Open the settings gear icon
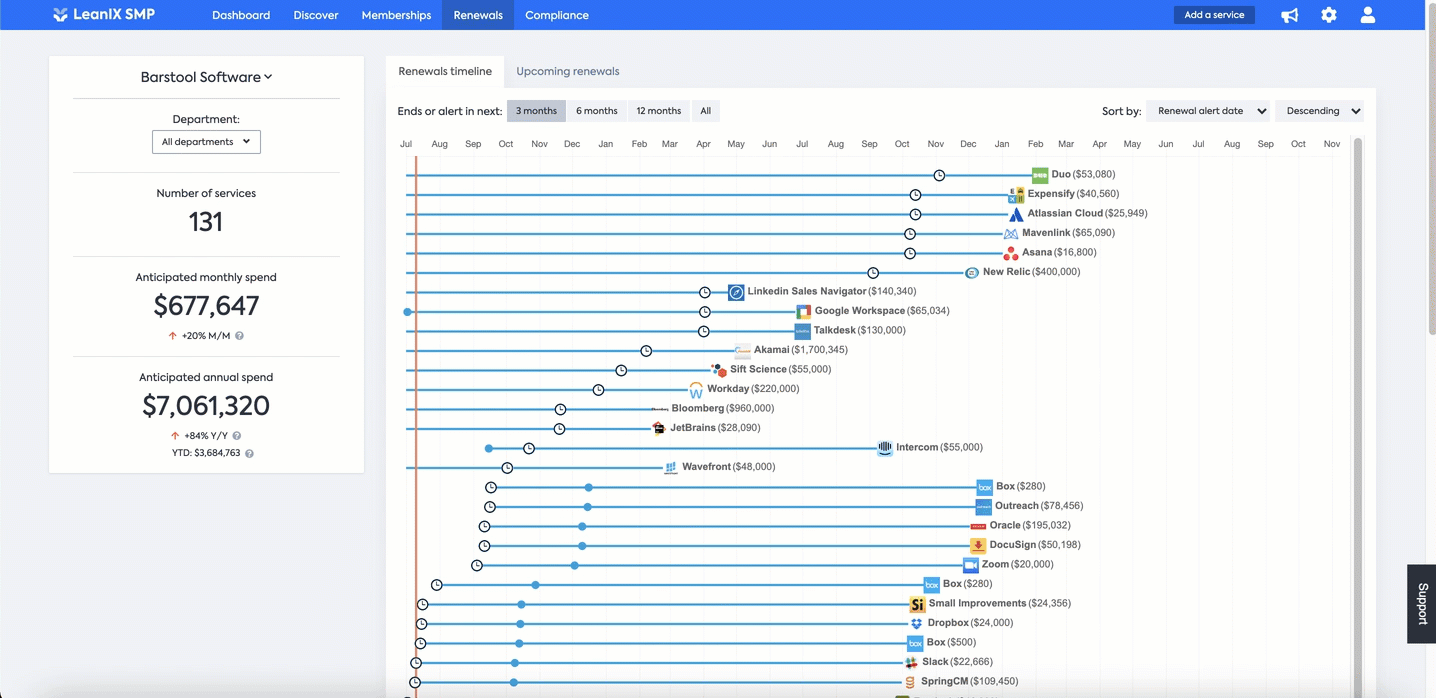The image size is (1436, 698). [1329, 15]
